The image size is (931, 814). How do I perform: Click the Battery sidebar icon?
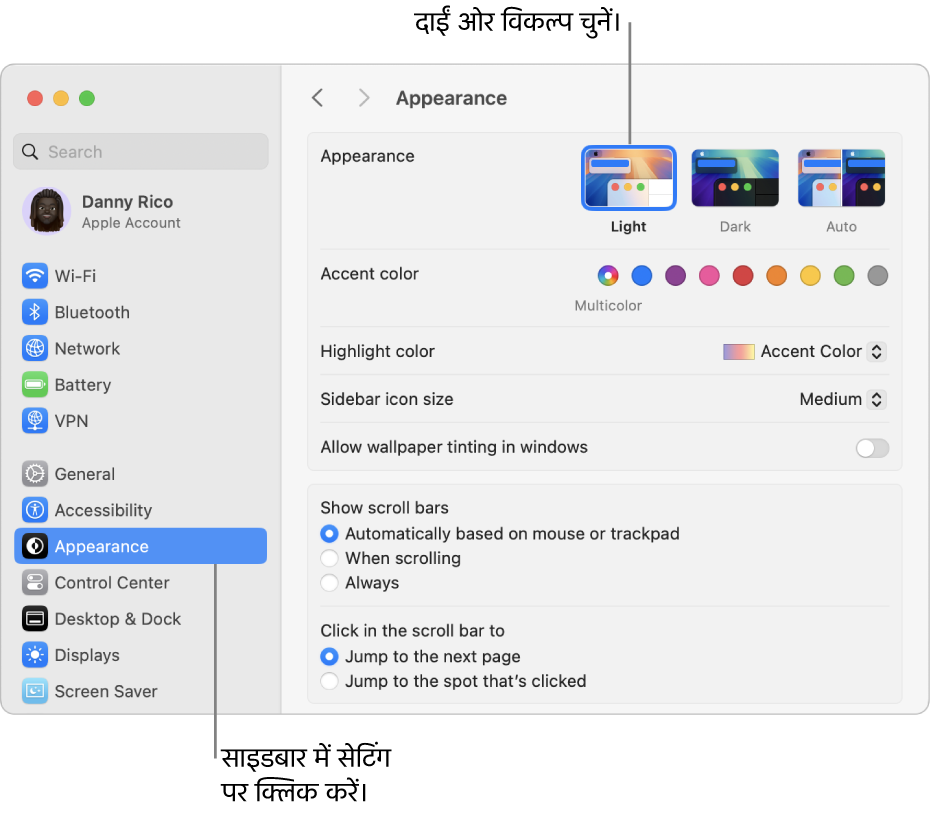click(35, 384)
